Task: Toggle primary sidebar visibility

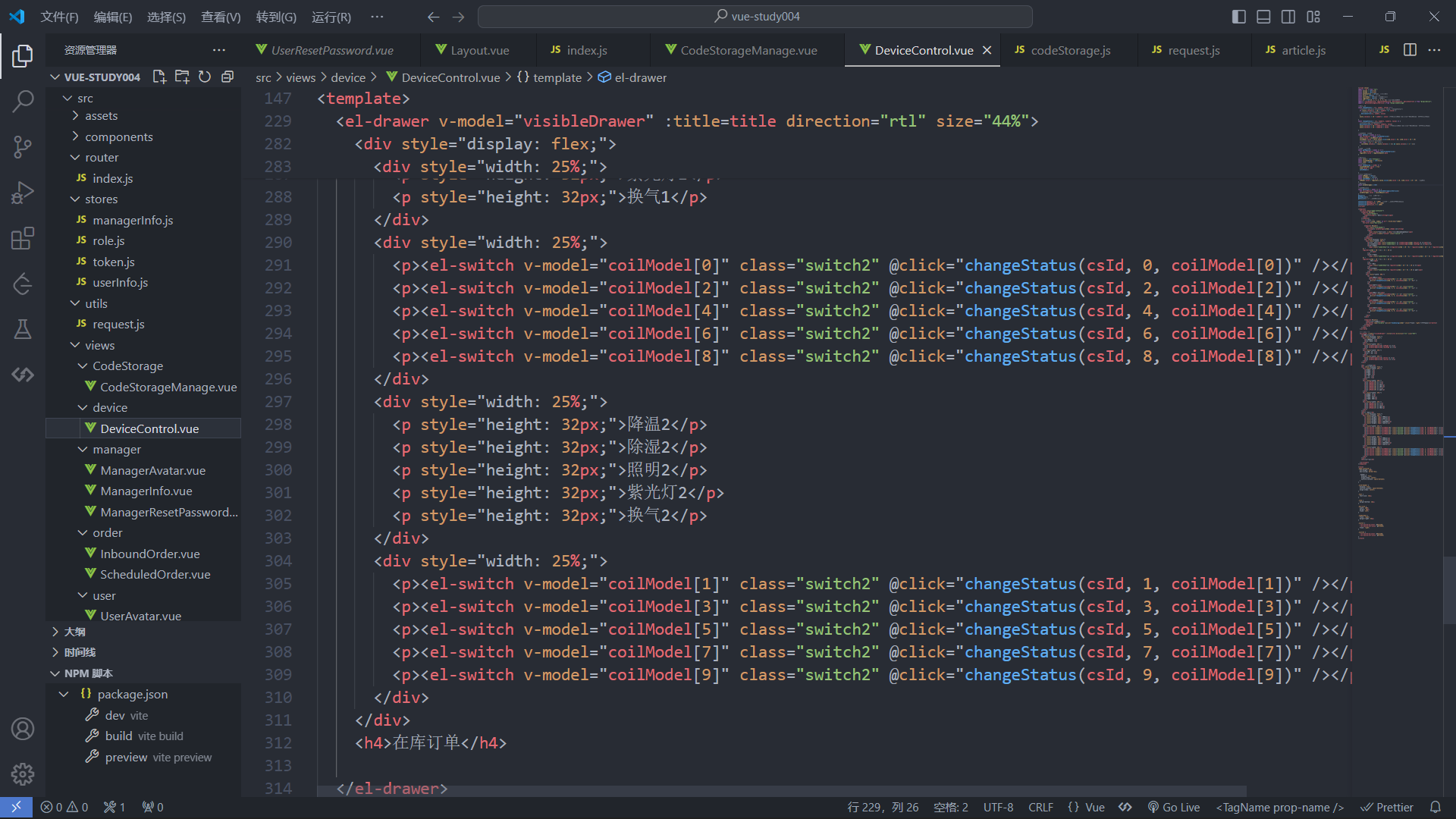Action: tap(1238, 17)
